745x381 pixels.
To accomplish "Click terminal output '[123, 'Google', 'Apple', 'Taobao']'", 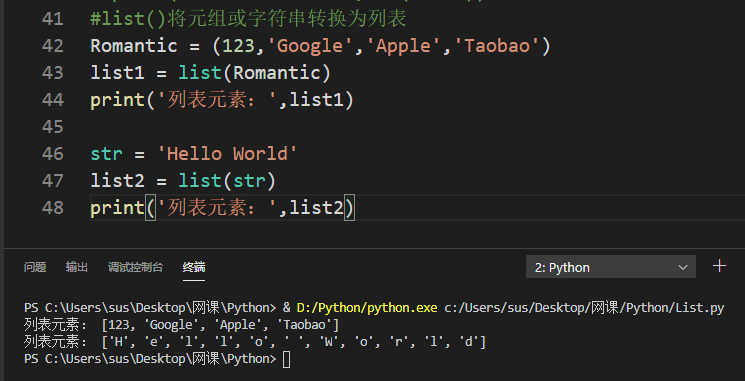I will (x=220, y=325).
